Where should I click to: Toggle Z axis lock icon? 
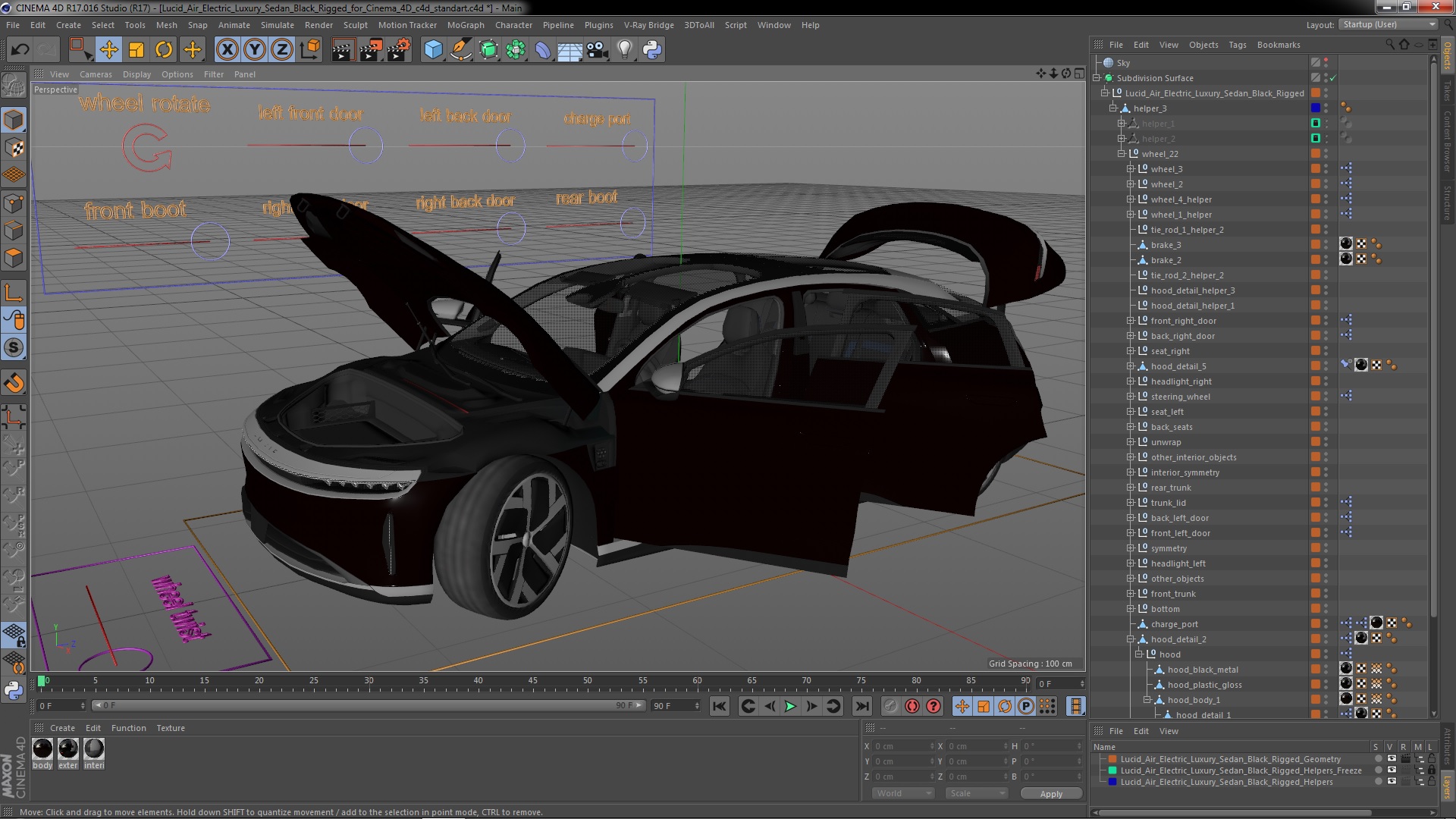tap(282, 50)
